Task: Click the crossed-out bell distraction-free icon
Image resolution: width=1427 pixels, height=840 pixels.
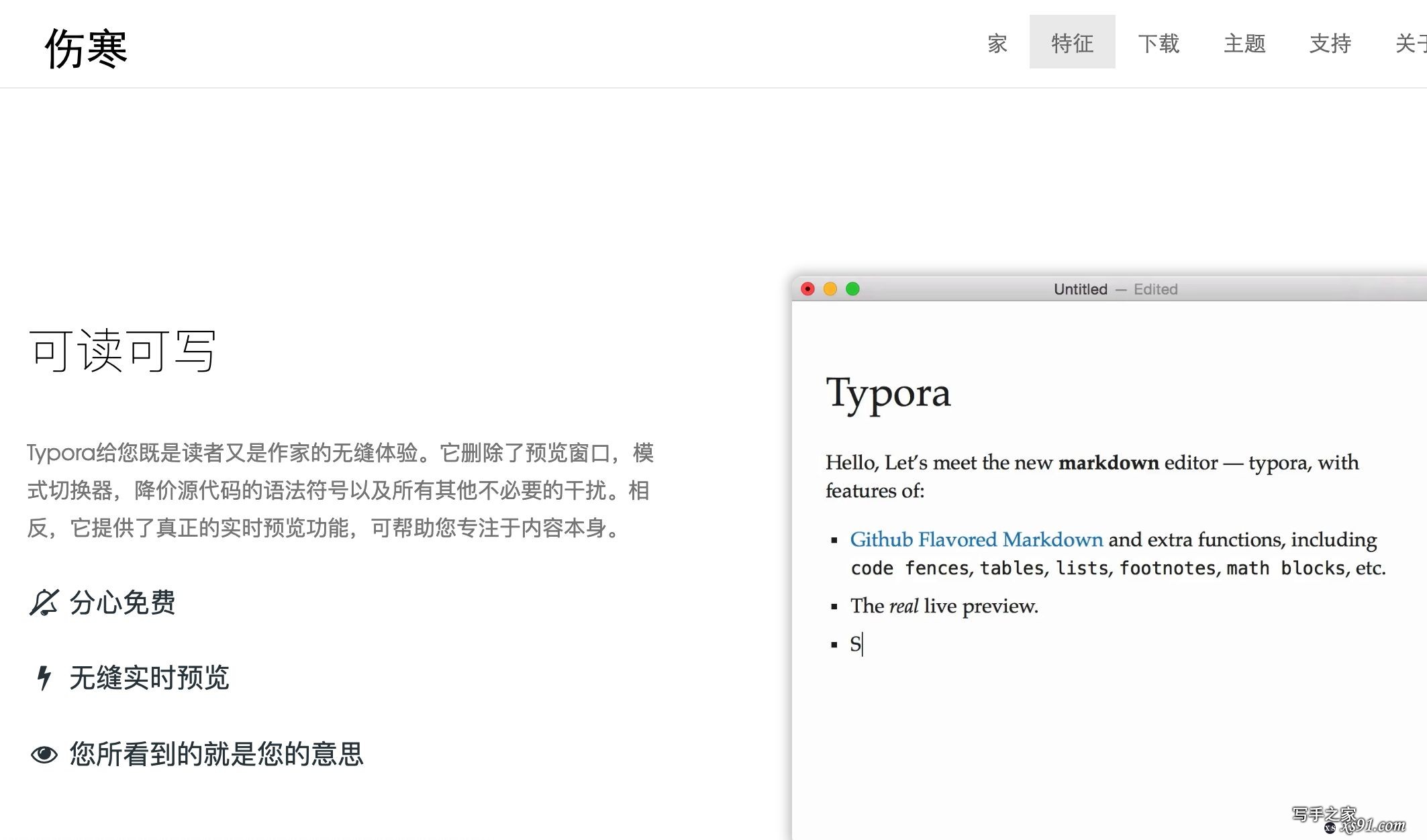Action: pyautogui.click(x=44, y=602)
